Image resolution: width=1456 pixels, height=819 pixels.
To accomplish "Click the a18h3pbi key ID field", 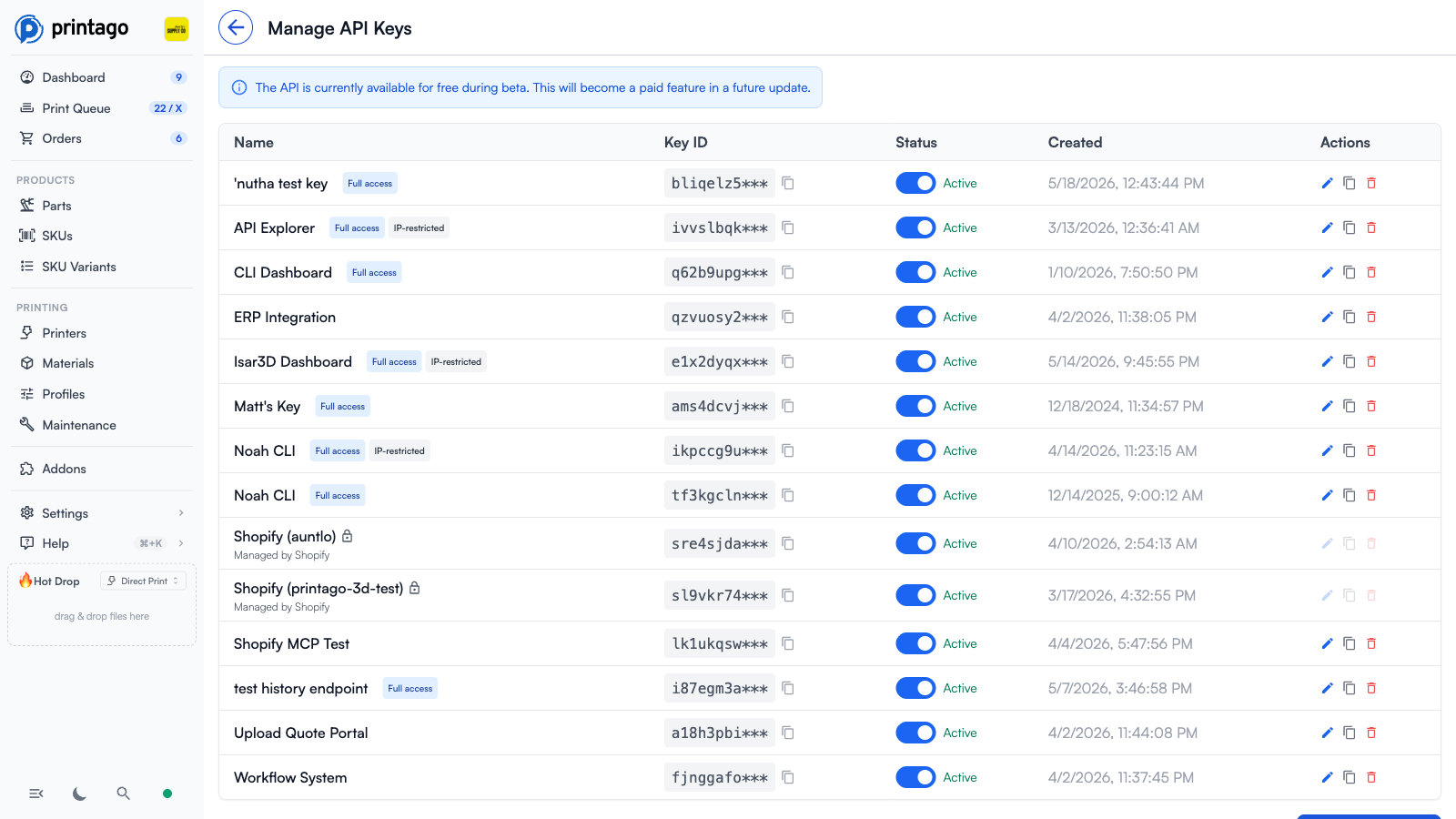I will (720, 733).
